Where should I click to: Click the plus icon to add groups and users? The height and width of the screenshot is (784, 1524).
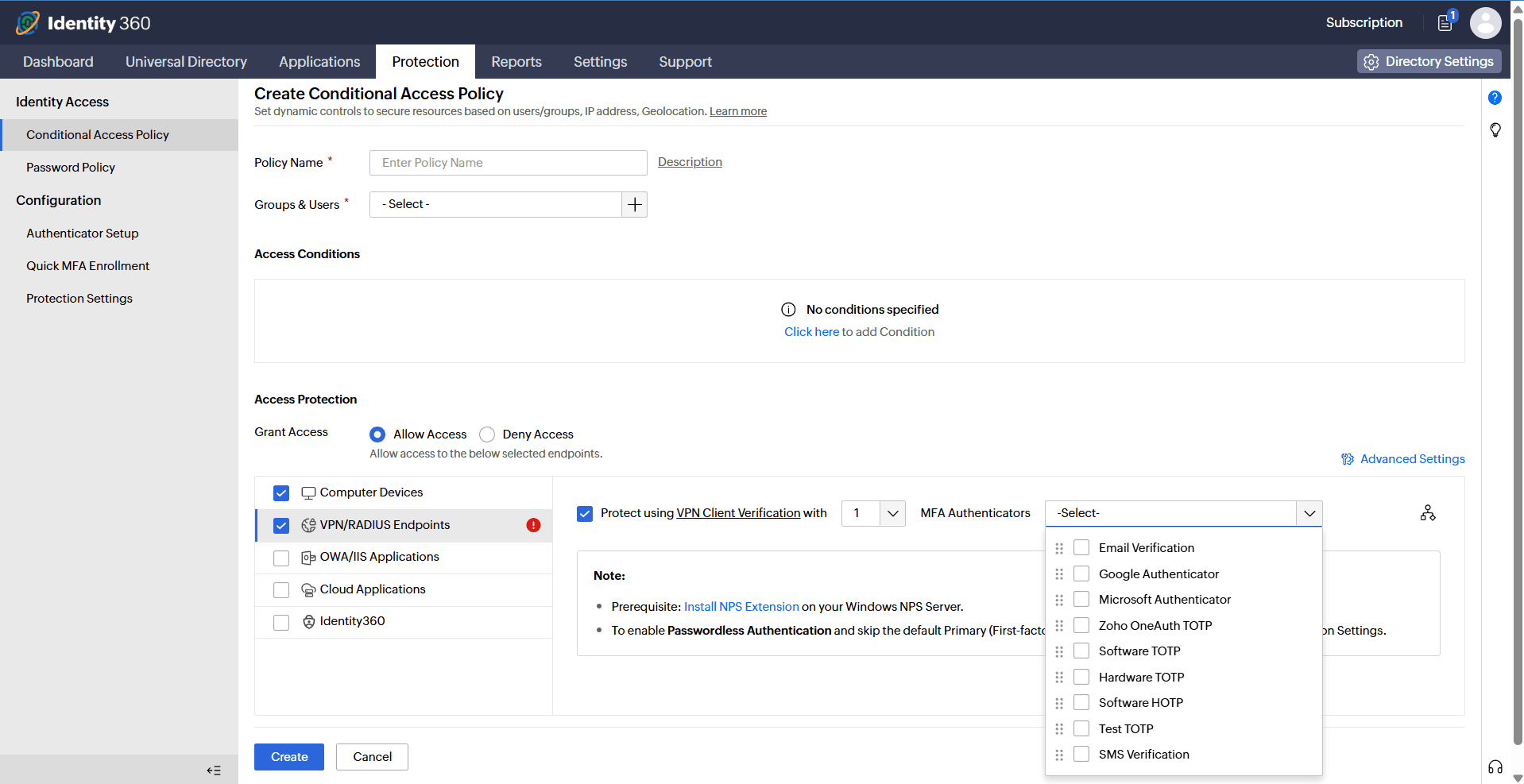[634, 205]
